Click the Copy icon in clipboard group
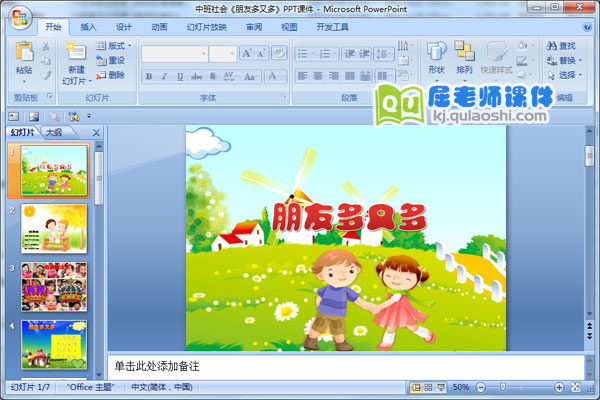 46,60
